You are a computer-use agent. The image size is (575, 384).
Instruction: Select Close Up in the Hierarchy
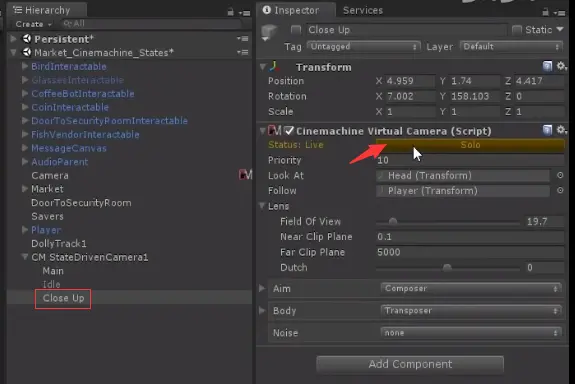pos(63,298)
